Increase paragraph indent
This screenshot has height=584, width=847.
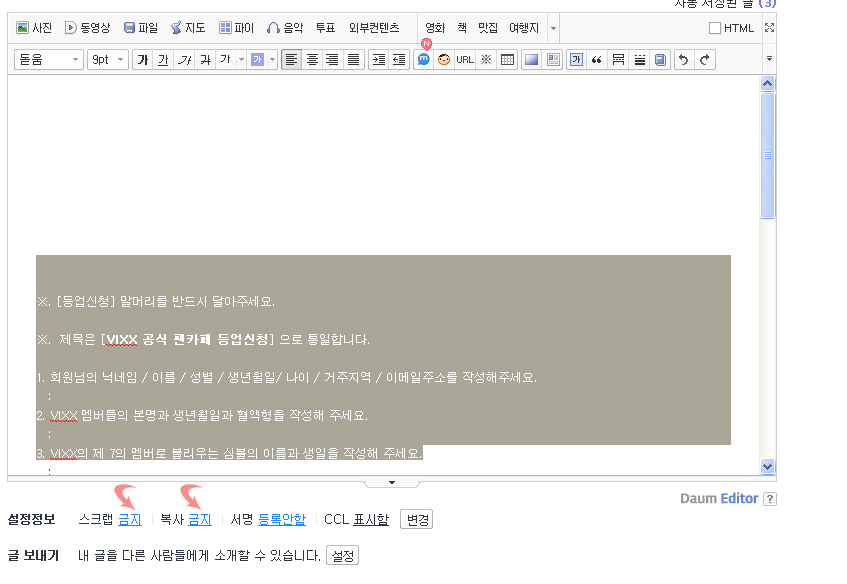pos(379,59)
